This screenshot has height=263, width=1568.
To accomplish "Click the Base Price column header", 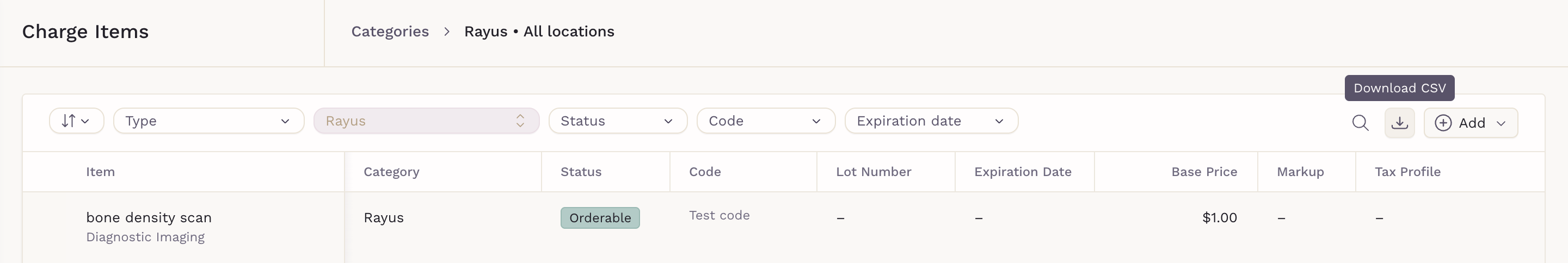I will [x=1203, y=172].
